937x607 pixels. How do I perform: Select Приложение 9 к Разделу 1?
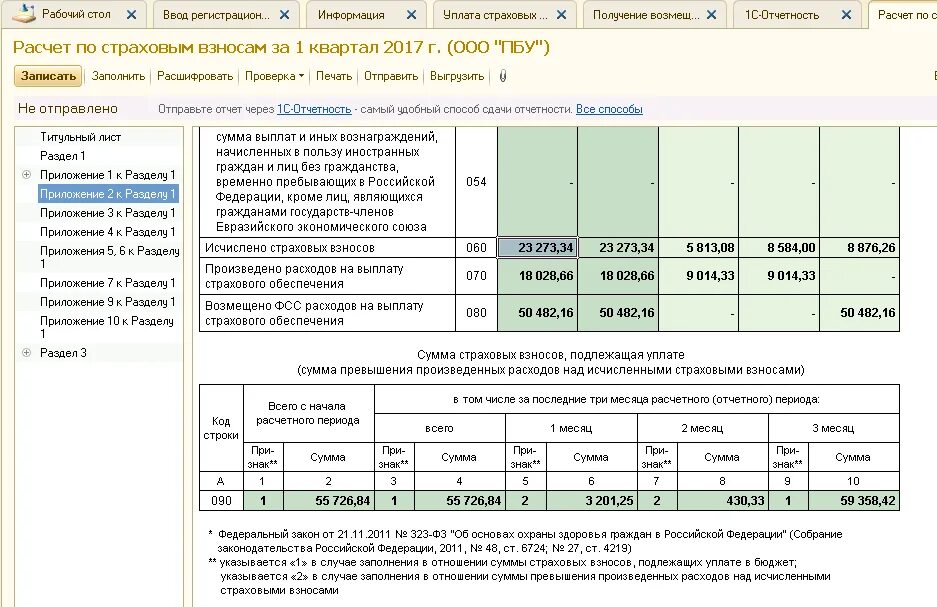pos(108,302)
